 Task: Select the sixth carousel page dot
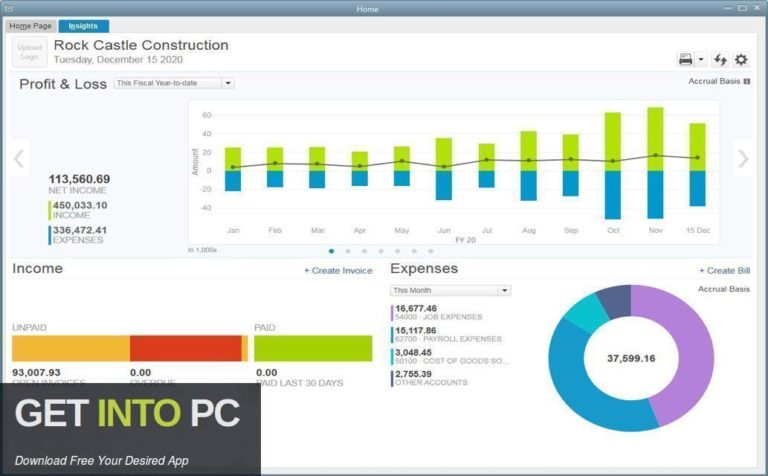coord(414,251)
